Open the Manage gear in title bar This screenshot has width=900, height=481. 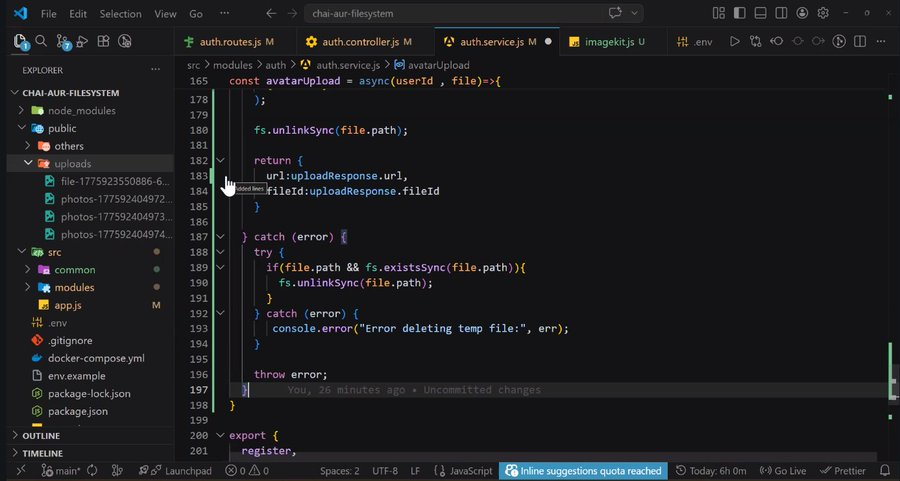823,13
